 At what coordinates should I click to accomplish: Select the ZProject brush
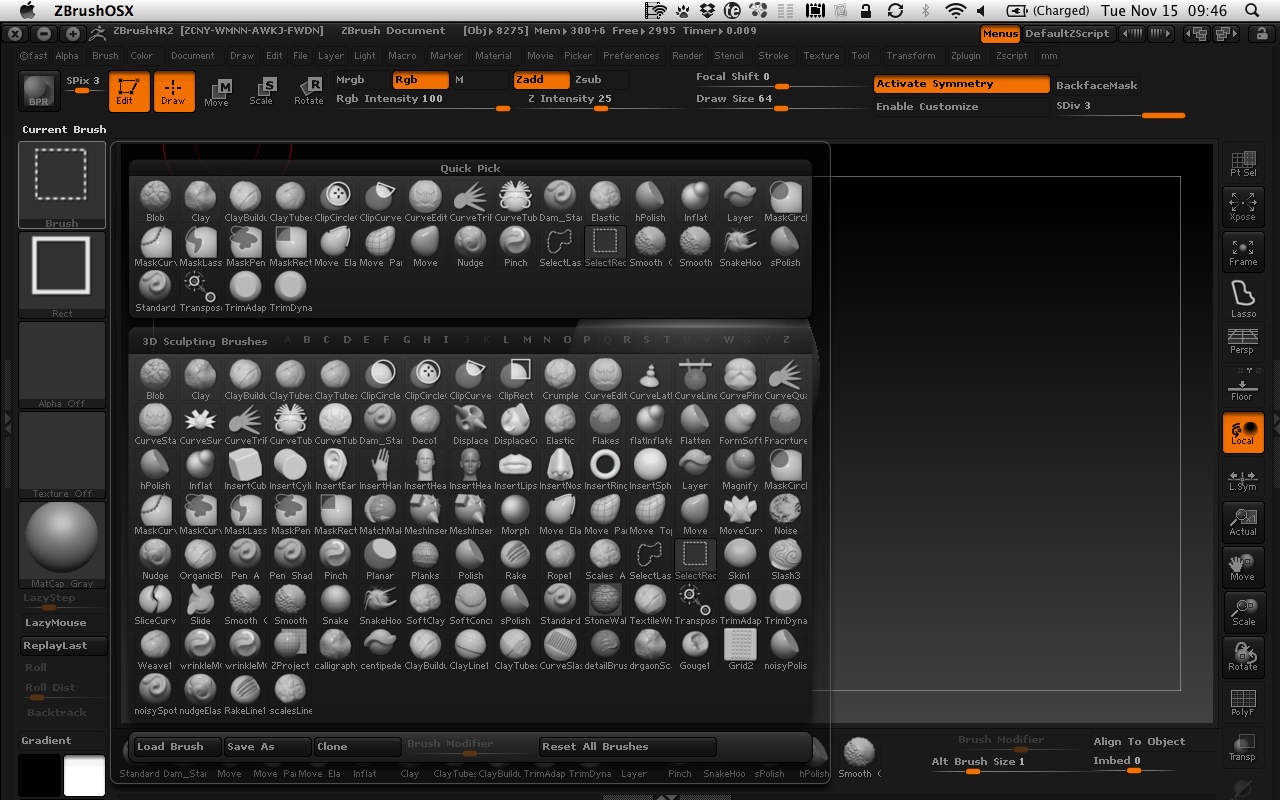[290, 650]
